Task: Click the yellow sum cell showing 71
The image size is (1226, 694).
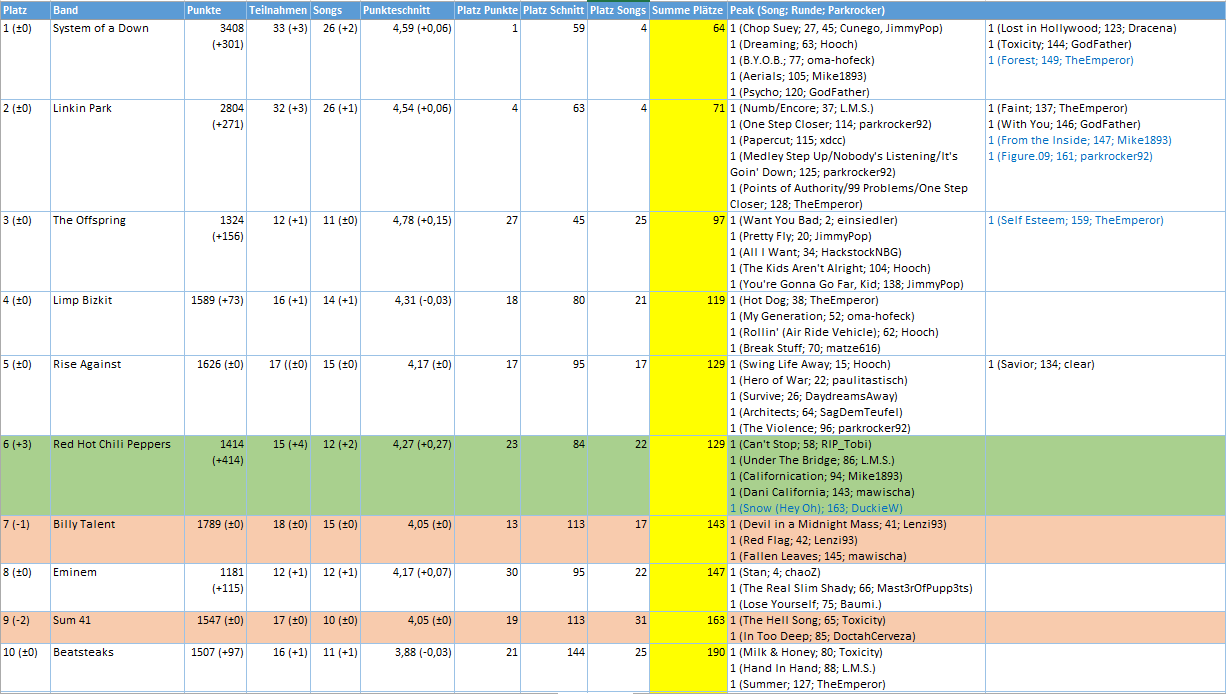Action: coord(688,156)
